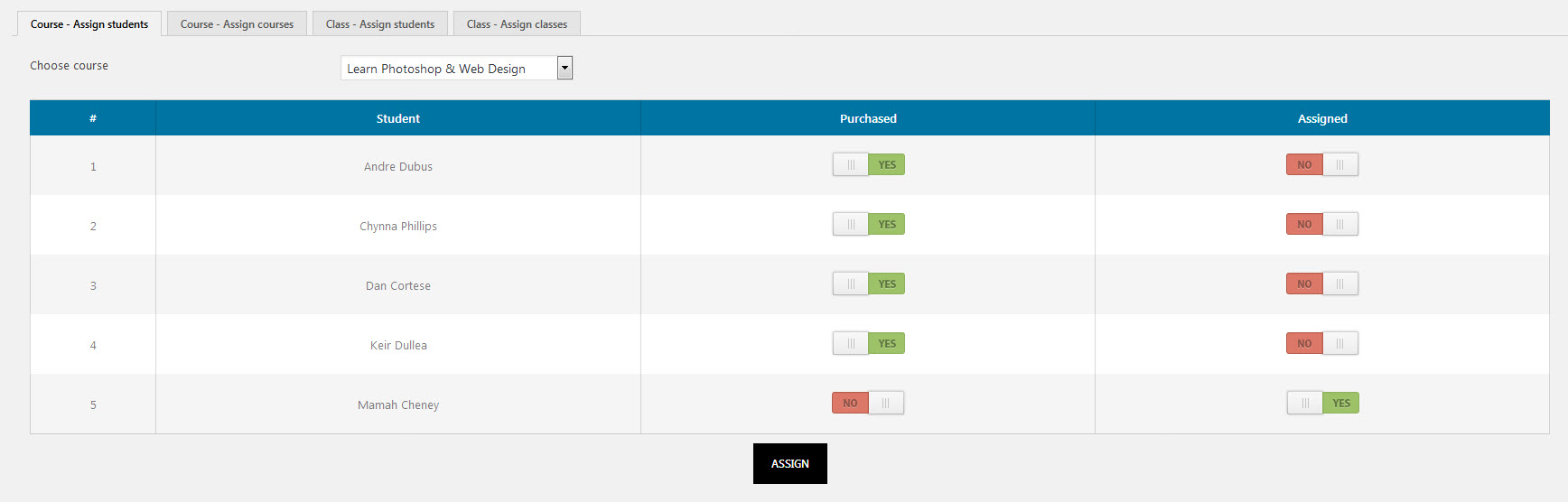This screenshot has width=1568, height=502.
Task: Toggle Purchased switch for Andre Dubus
Action: (x=868, y=165)
